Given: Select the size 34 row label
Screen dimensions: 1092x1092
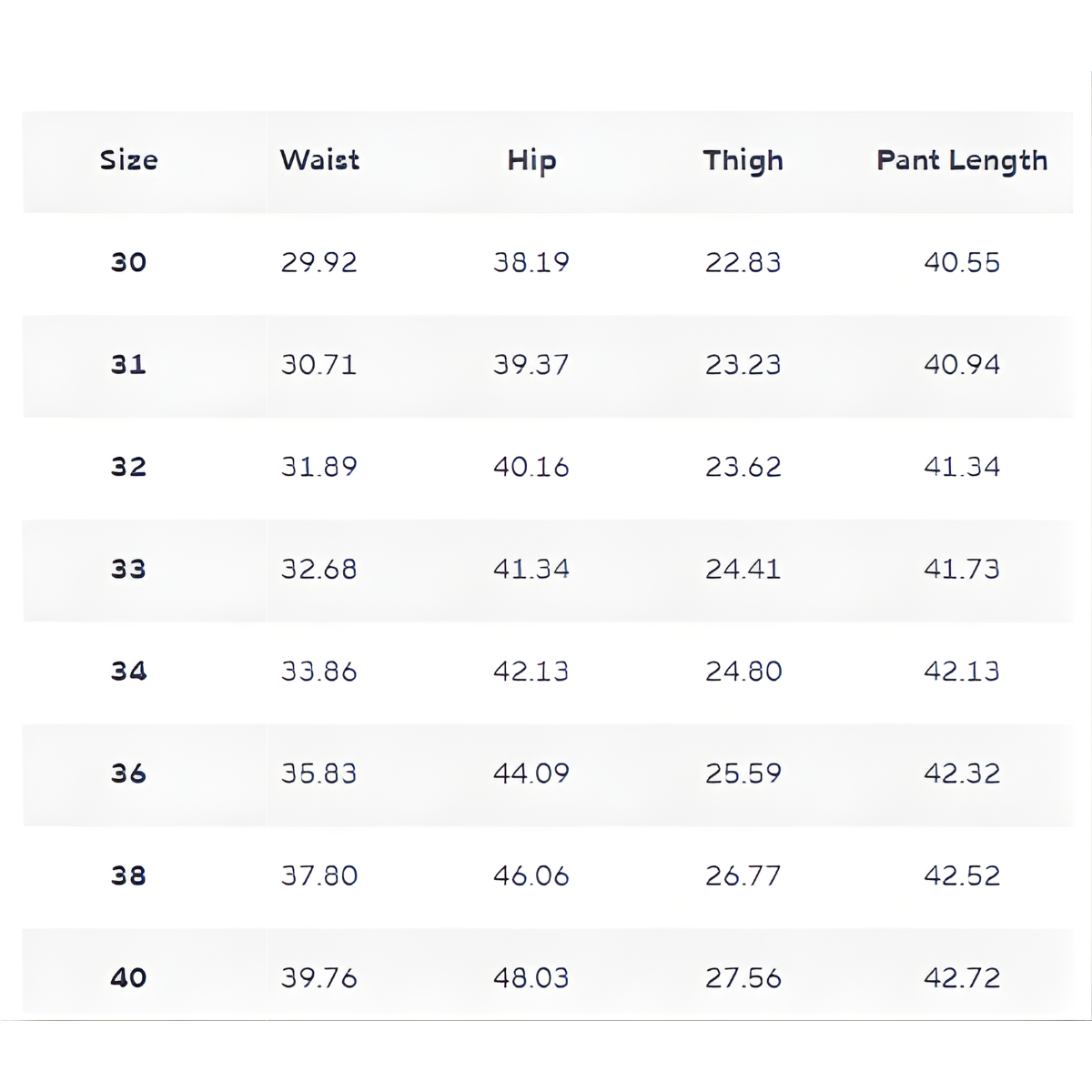Looking at the screenshot, I should coord(128,672).
